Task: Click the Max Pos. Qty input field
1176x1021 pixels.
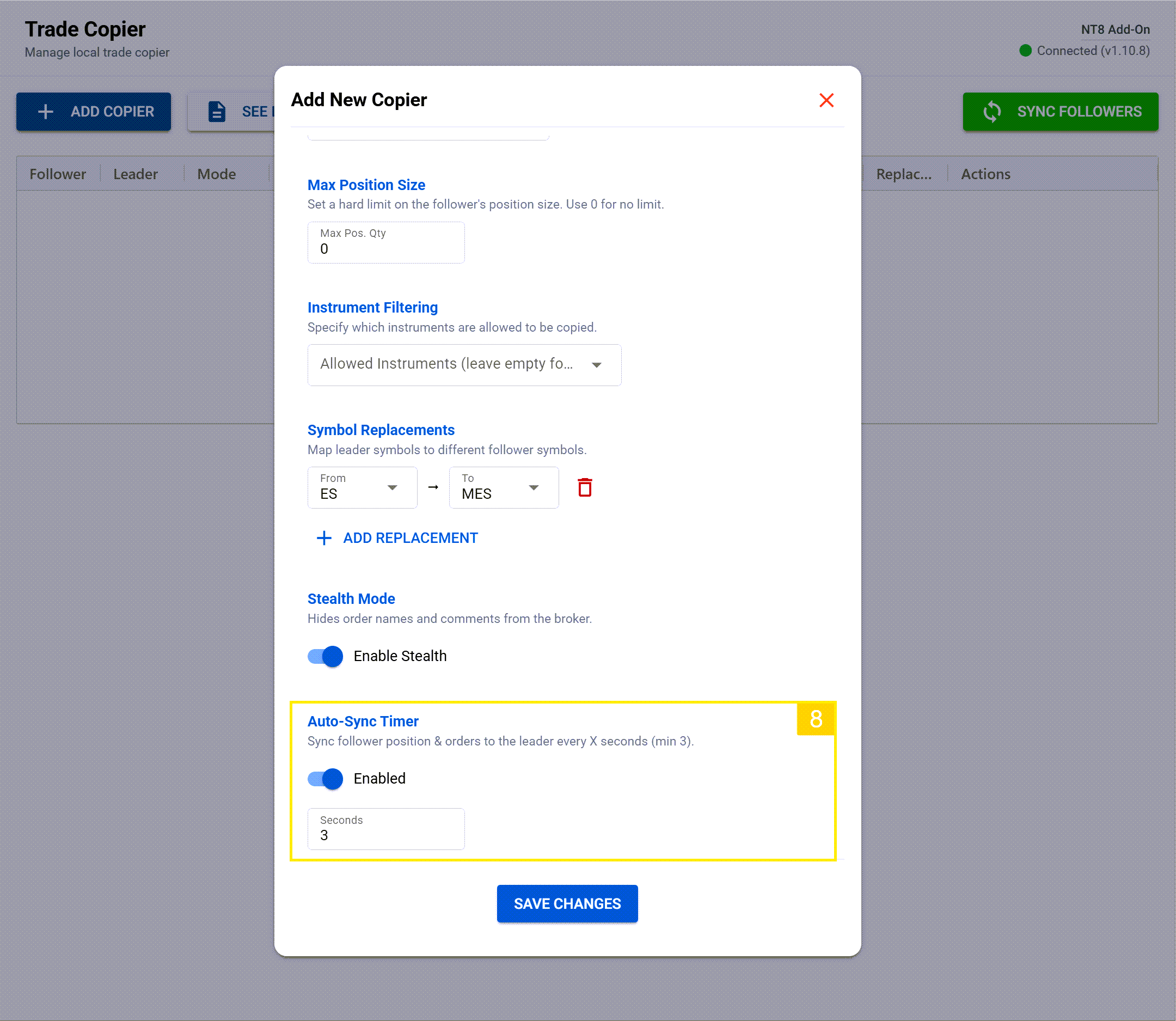Action: coord(387,243)
